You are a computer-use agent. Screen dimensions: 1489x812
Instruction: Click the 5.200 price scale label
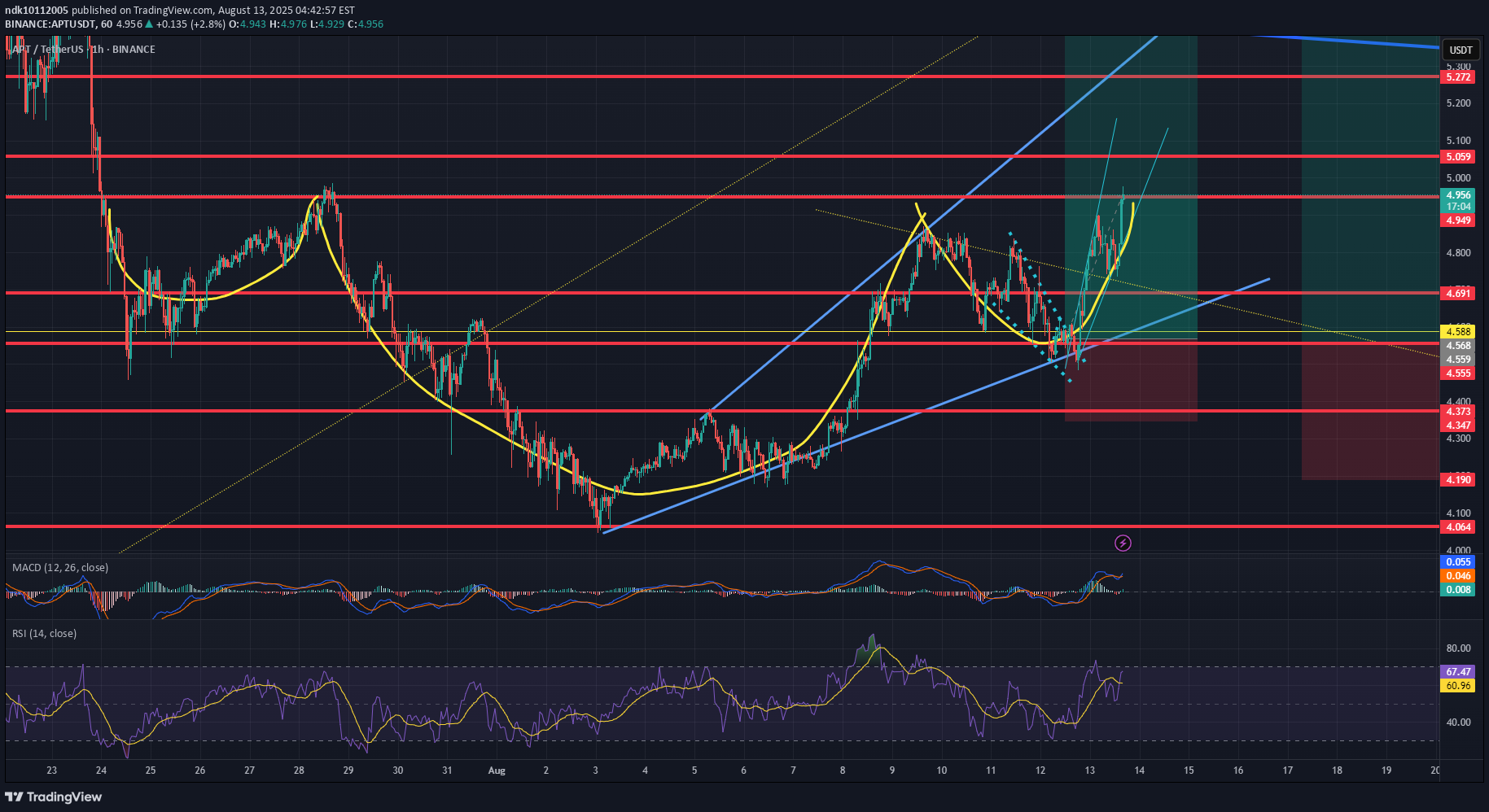(1459, 103)
